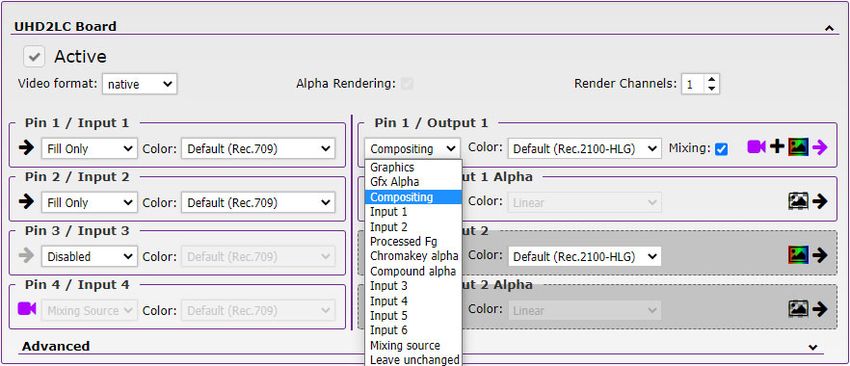Select Chromakey alpha option
This screenshot has width=850, height=366.
[413, 256]
